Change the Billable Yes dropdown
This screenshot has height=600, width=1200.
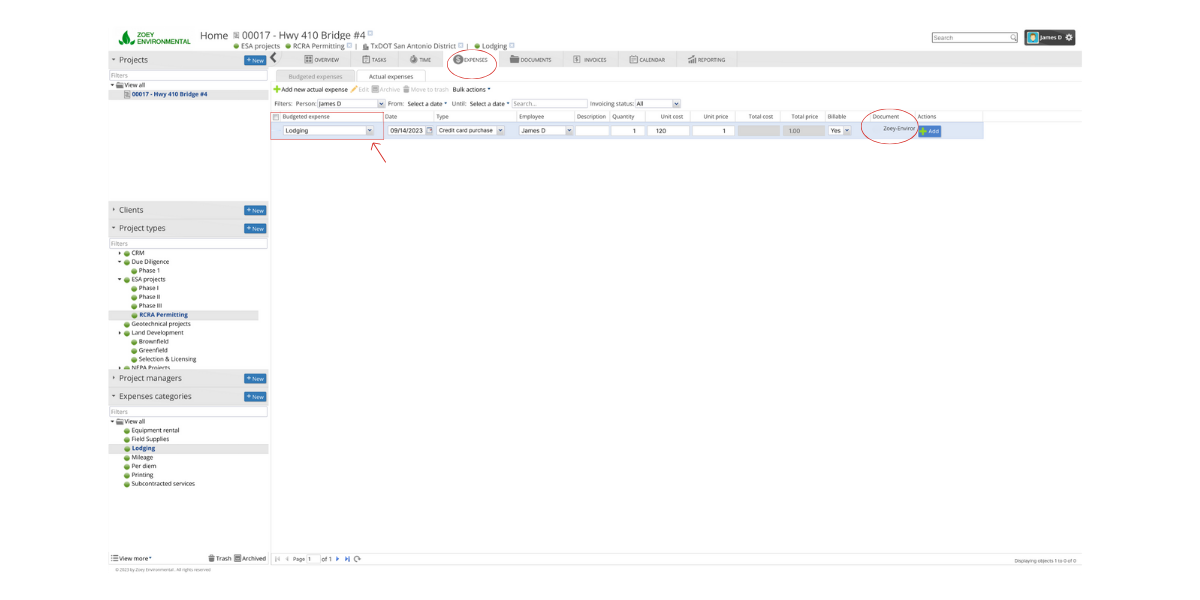point(847,131)
